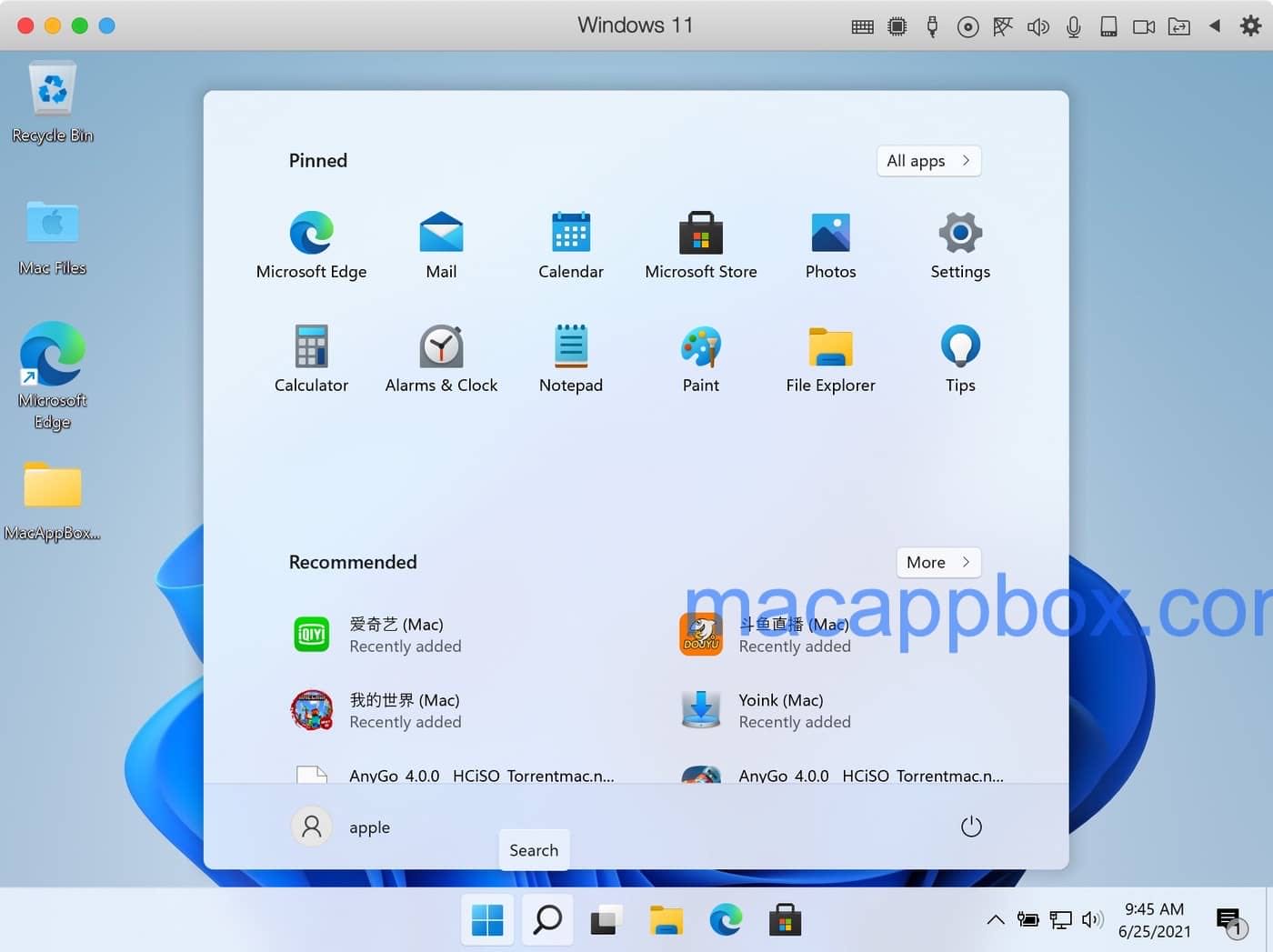This screenshot has height=952, width=1273.
Task: Open File Explorer pinned app
Action: click(x=831, y=359)
